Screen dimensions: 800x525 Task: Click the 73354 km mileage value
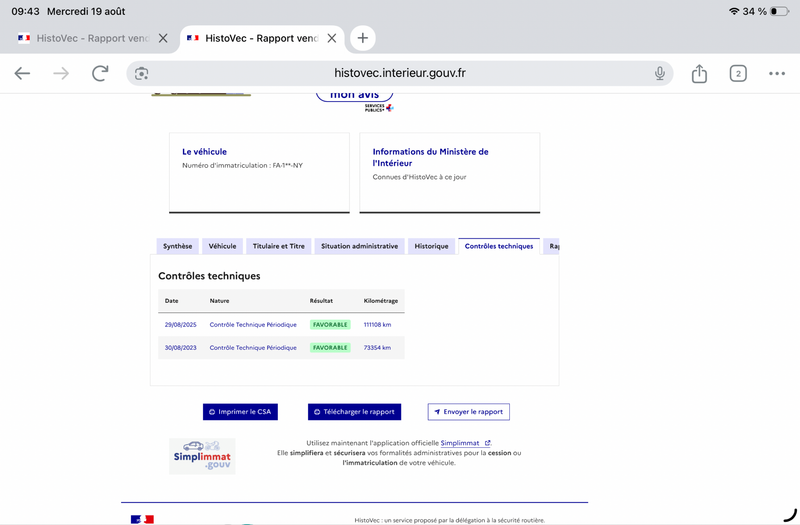pos(377,347)
